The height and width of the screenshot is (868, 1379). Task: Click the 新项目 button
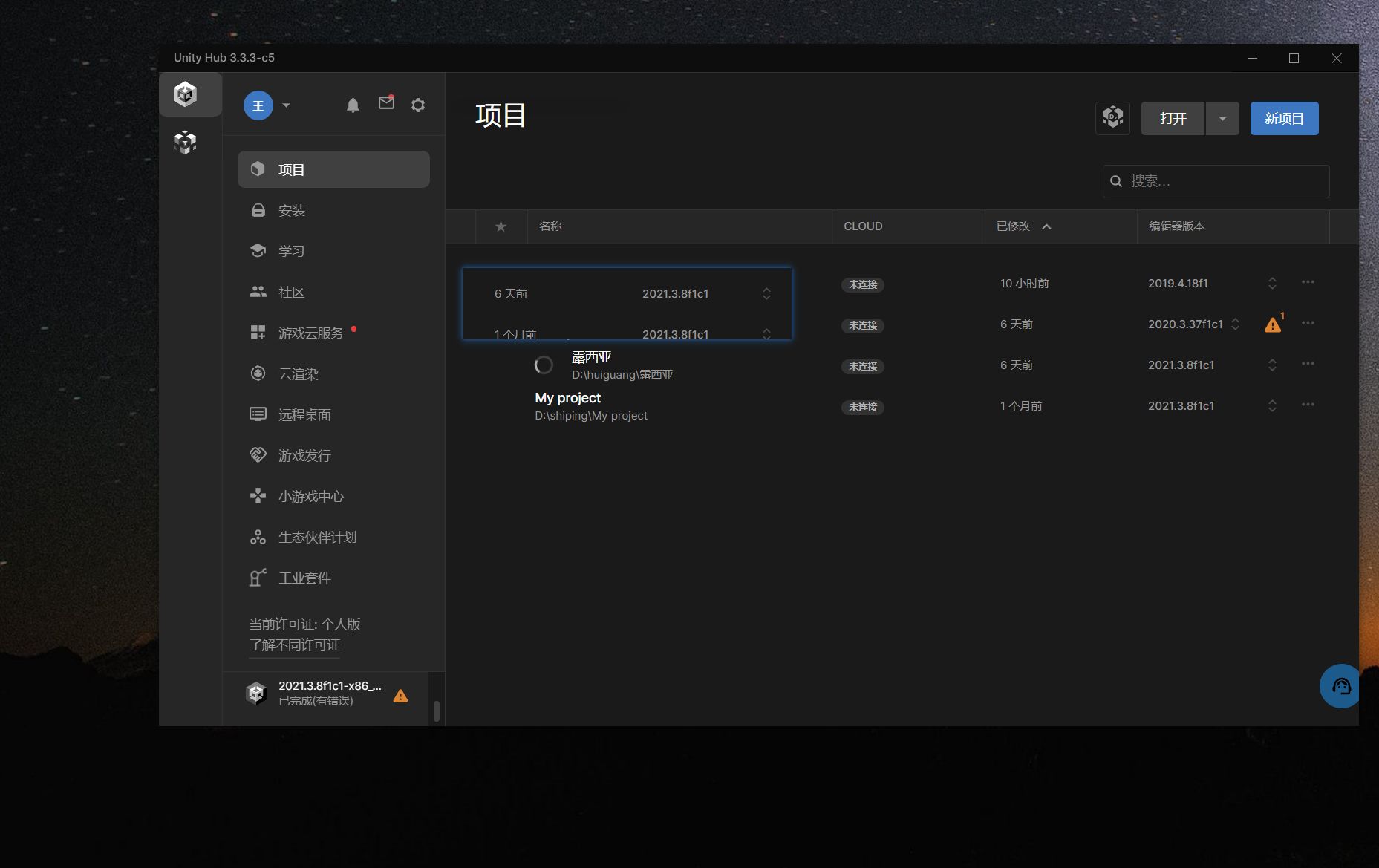pyautogui.click(x=1284, y=118)
